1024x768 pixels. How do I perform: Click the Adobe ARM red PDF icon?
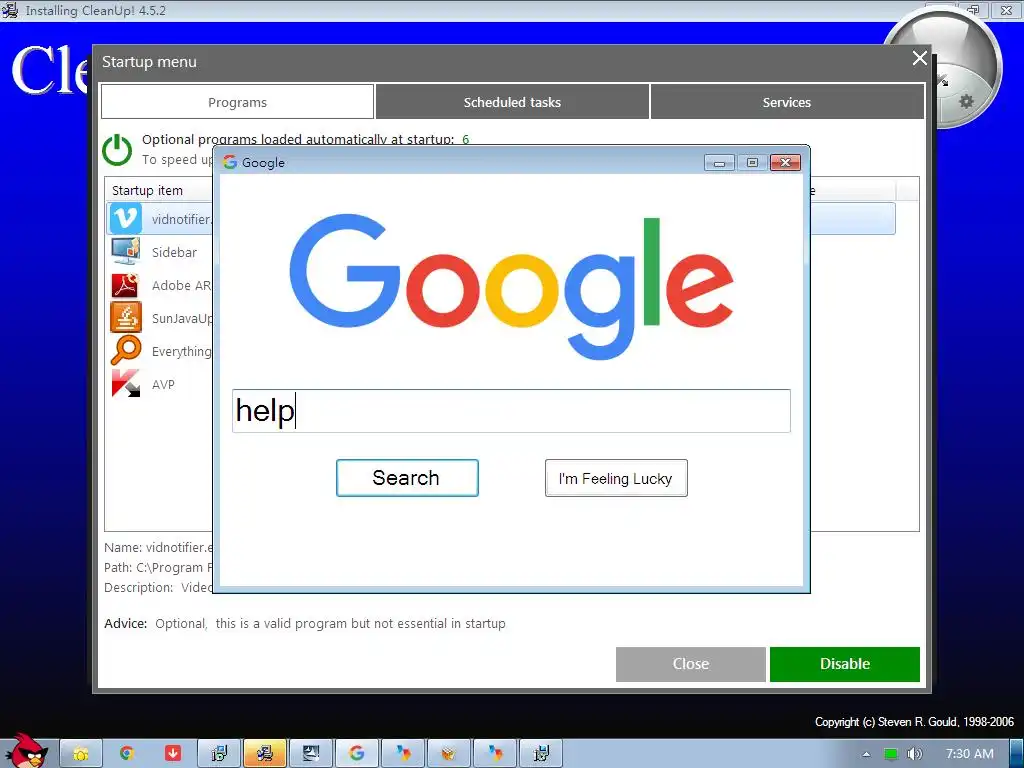coord(125,285)
